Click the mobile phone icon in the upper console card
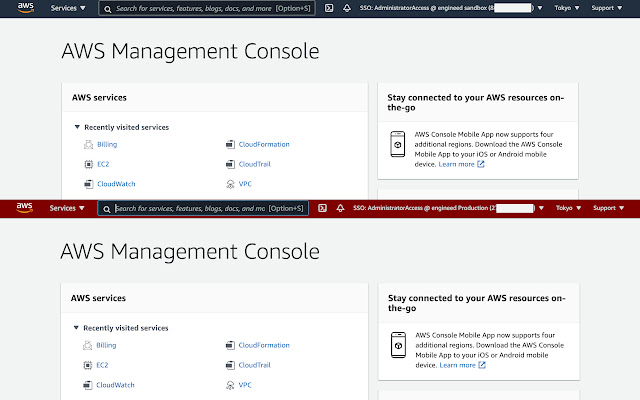The image size is (640, 400). point(398,144)
